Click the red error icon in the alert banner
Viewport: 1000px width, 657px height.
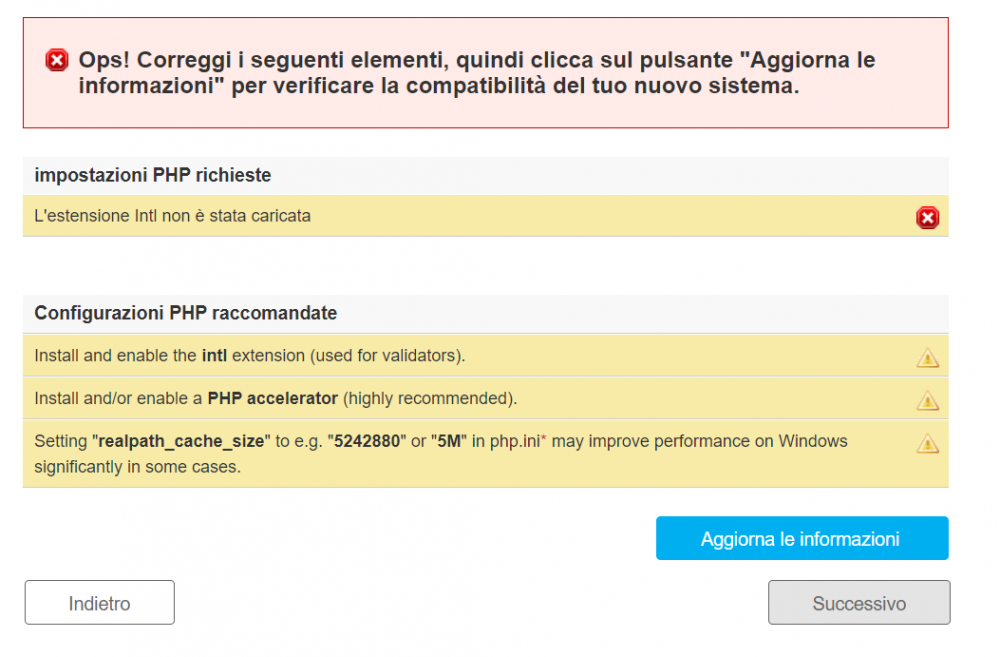click(x=56, y=60)
